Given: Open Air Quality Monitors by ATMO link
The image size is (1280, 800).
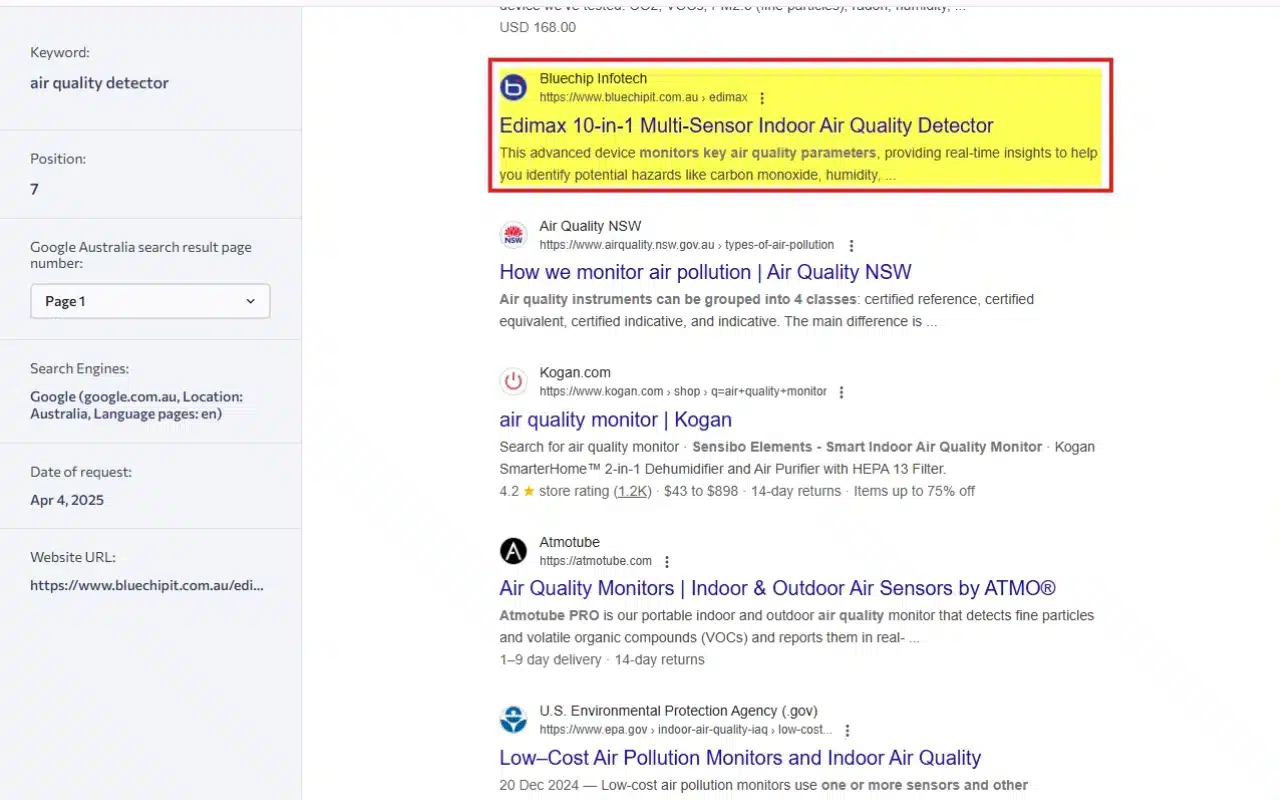Looking at the screenshot, I should click(x=777, y=588).
